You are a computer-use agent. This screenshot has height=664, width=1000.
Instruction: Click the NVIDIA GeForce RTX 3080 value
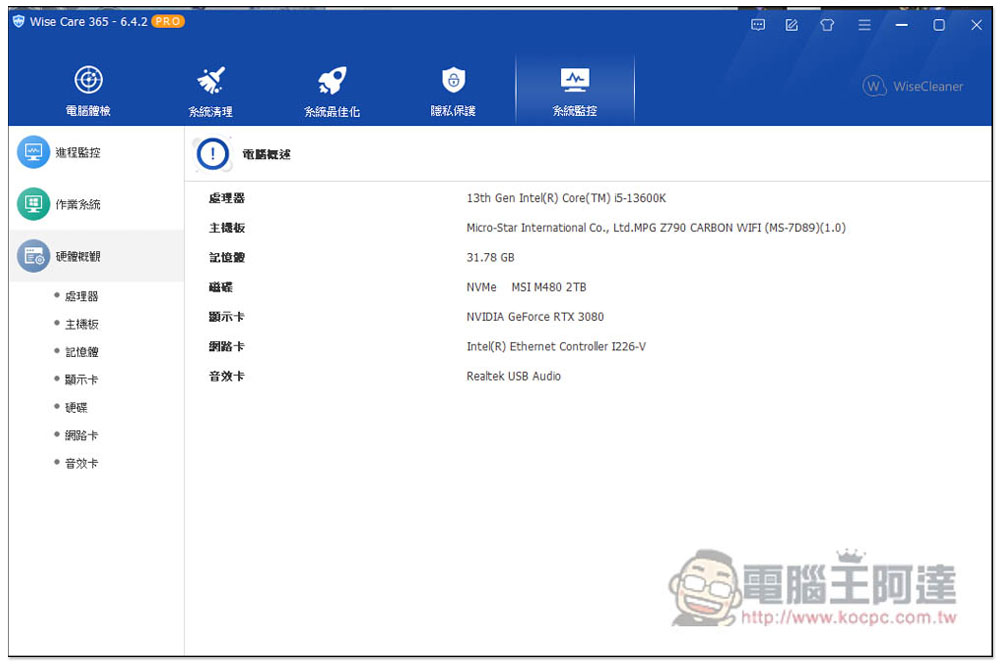(535, 317)
